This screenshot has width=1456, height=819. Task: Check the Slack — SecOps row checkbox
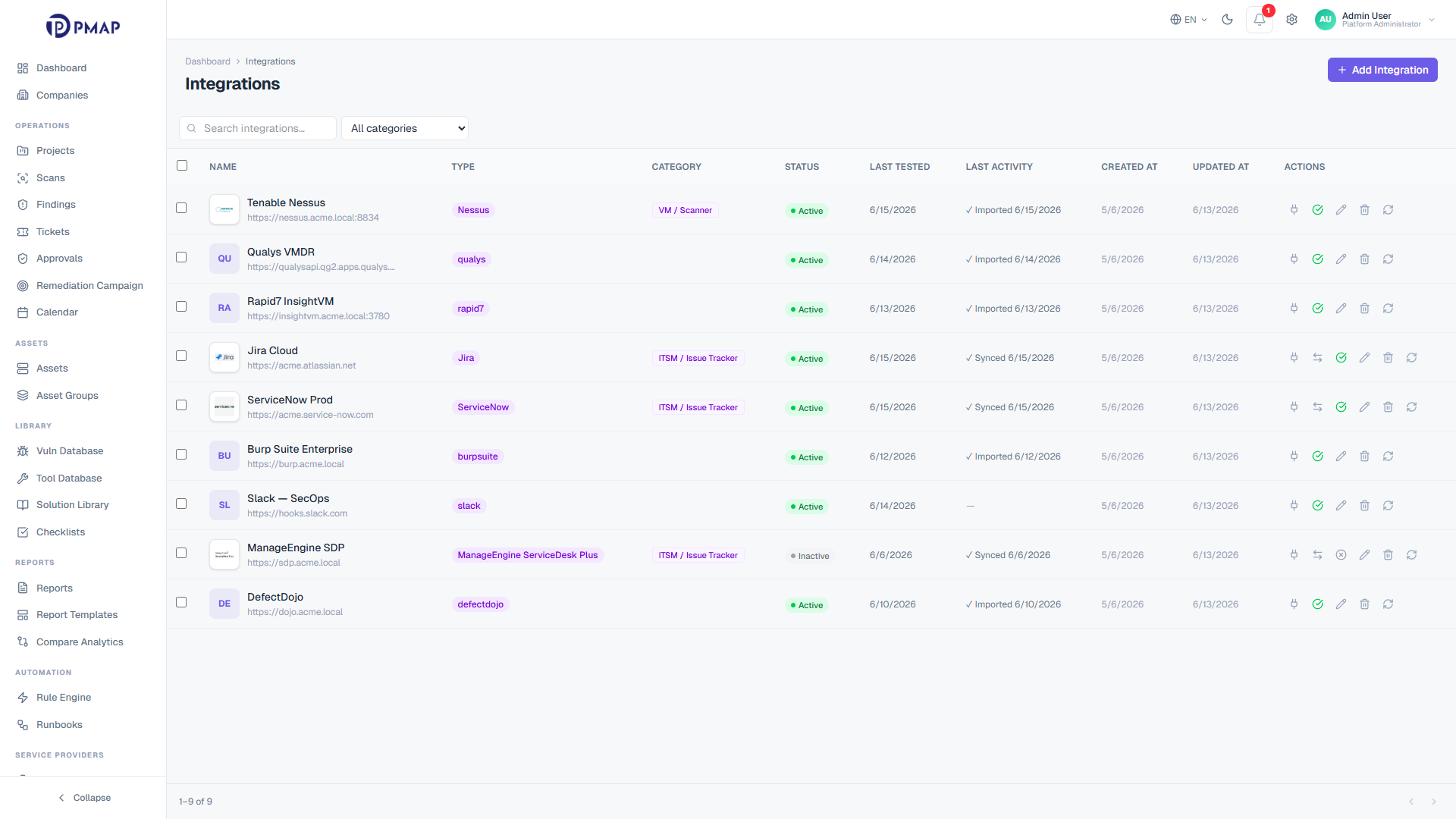[181, 504]
